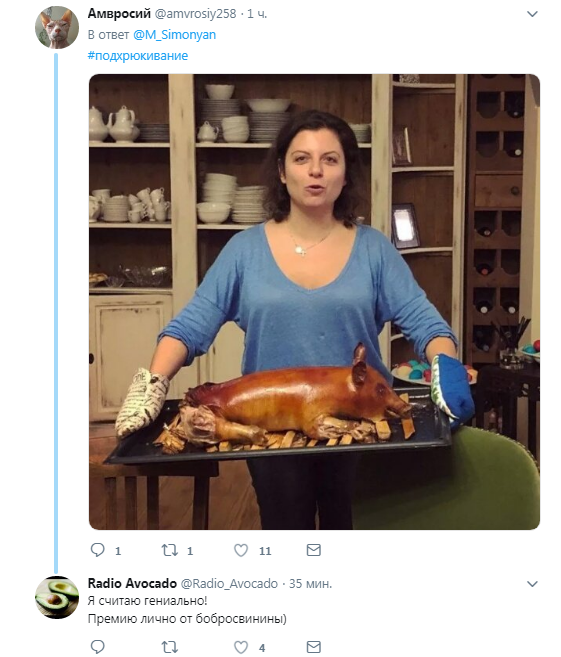Reply to Radio Avocado's tweet
This screenshot has height=657, width=561.
coord(98,647)
